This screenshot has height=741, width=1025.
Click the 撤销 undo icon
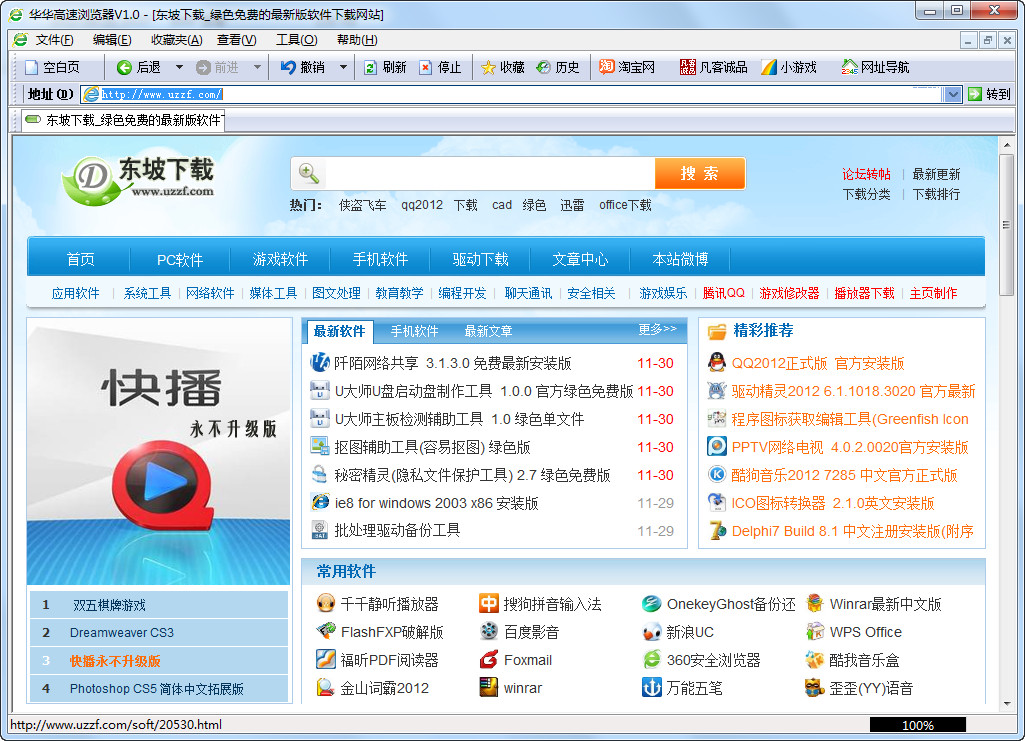click(x=288, y=67)
